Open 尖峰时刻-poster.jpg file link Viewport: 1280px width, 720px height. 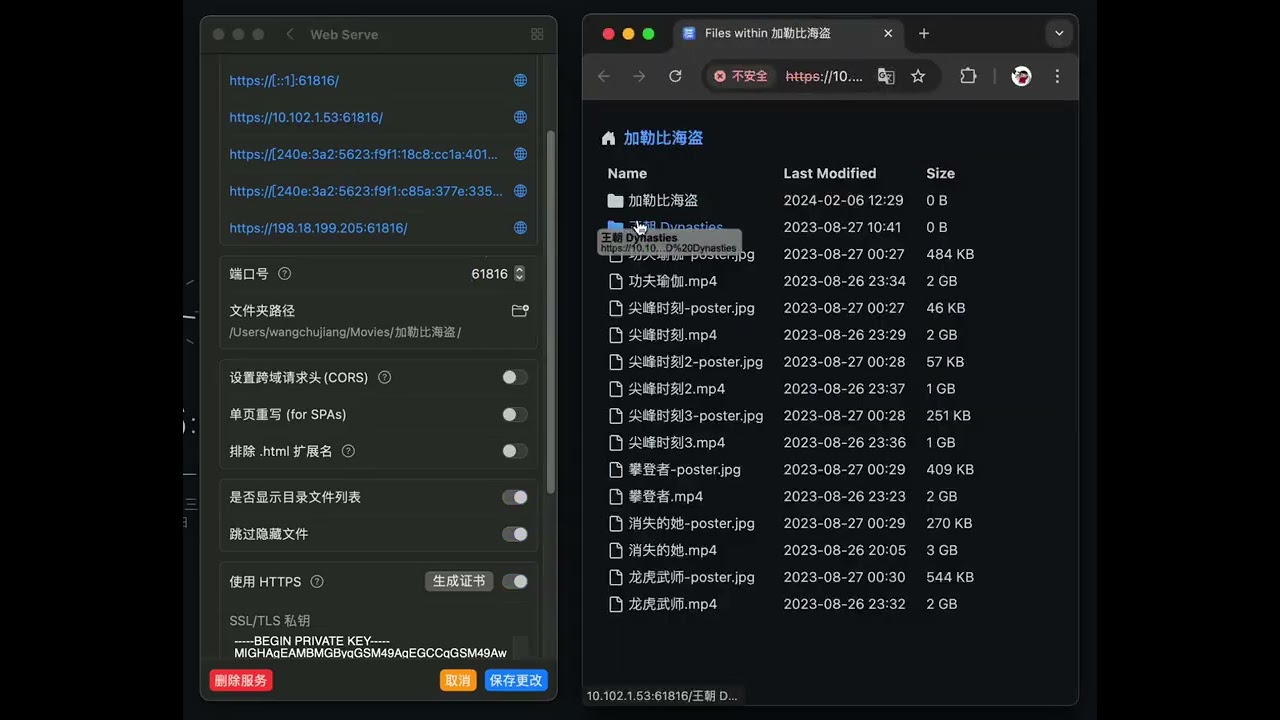[691, 309]
